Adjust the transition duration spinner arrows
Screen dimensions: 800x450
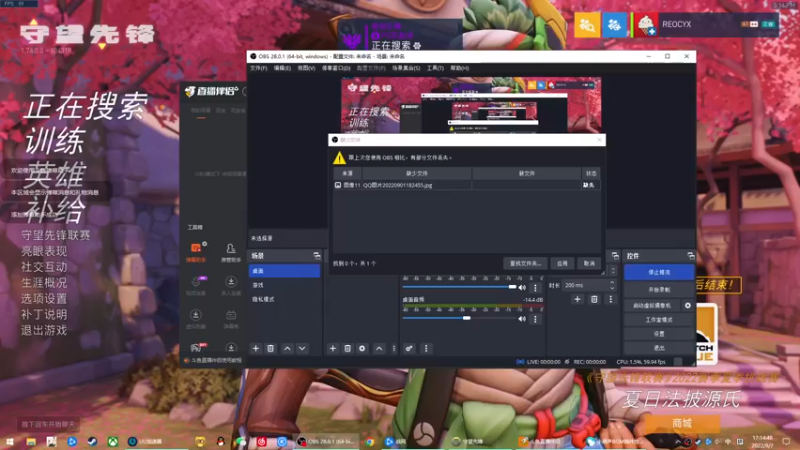[612, 285]
